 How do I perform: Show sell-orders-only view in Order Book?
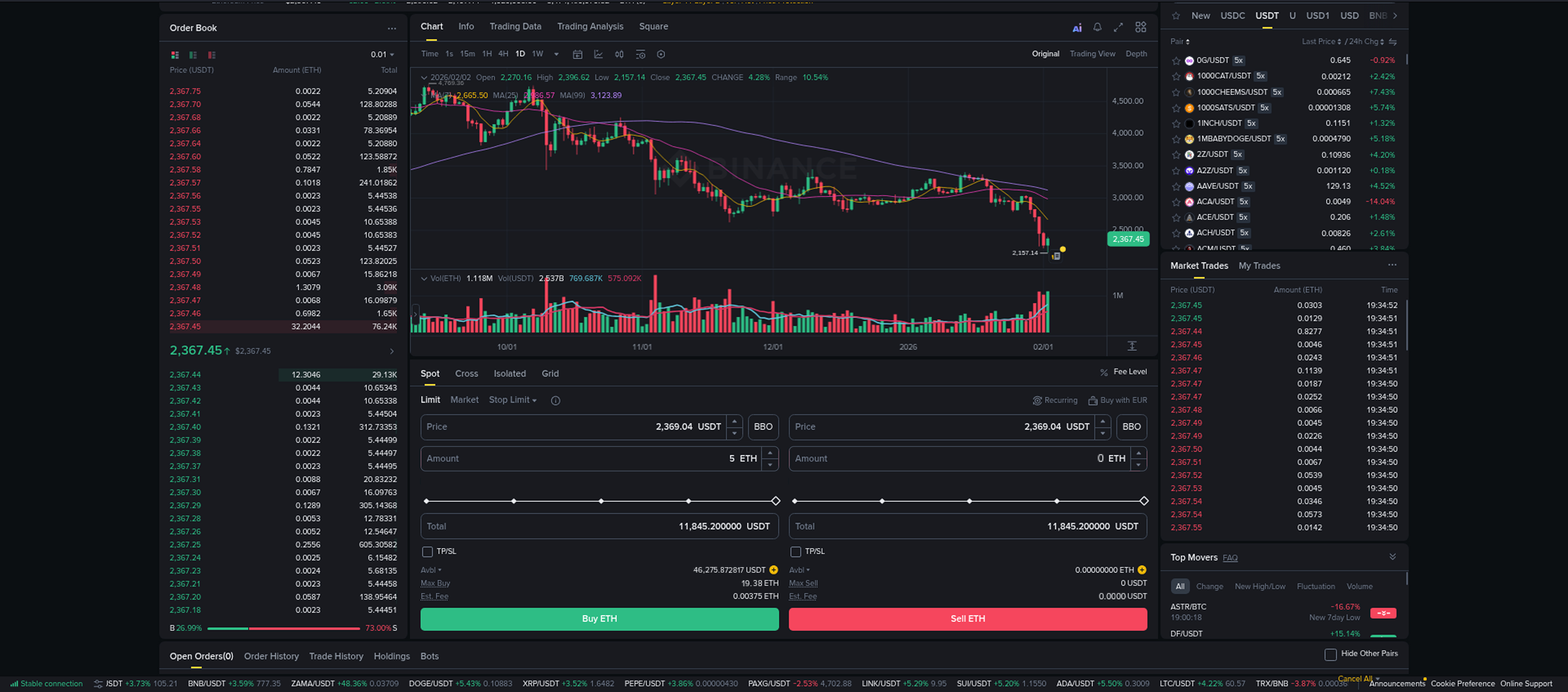point(212,55)
